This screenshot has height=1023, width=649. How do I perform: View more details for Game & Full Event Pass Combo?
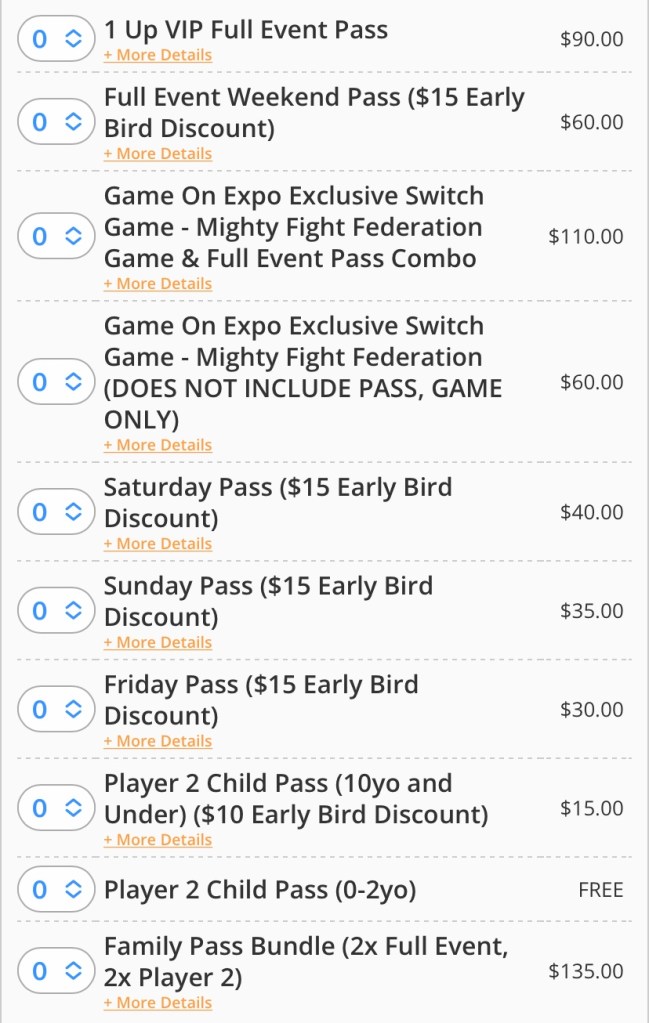tap(158, 284)
